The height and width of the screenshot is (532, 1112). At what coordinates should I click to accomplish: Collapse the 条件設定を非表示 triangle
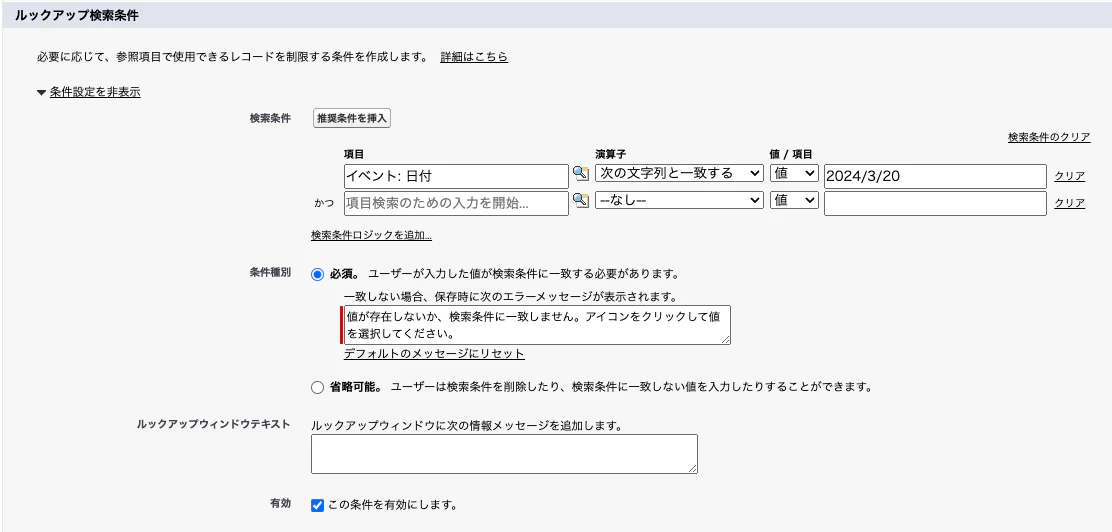click(41, 92)
